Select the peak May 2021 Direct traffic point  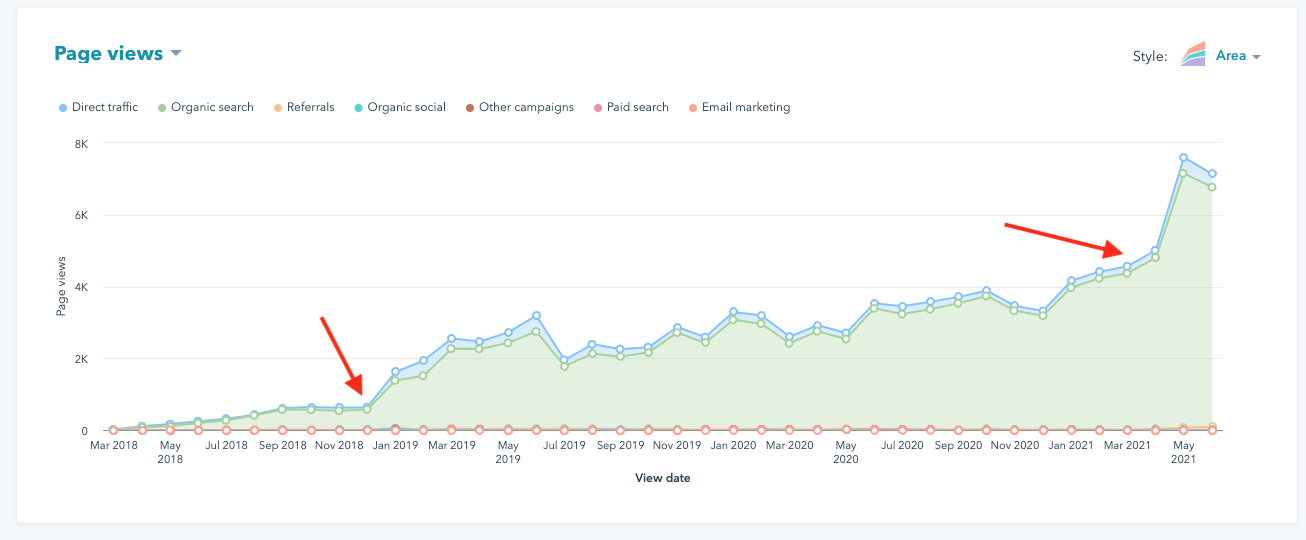tap(1183, 158)
